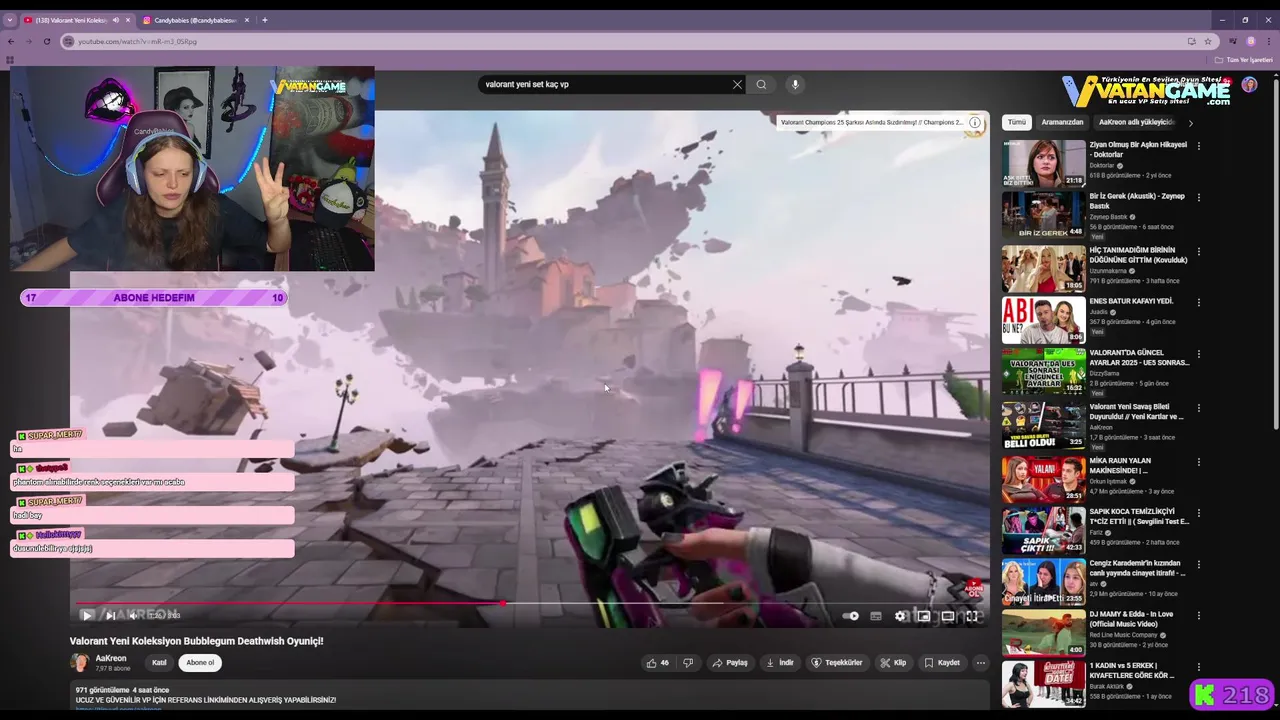The height and width of the screenshot is (720, 1280).
Task: Click the İndir download button
Action: click(779, 663)
